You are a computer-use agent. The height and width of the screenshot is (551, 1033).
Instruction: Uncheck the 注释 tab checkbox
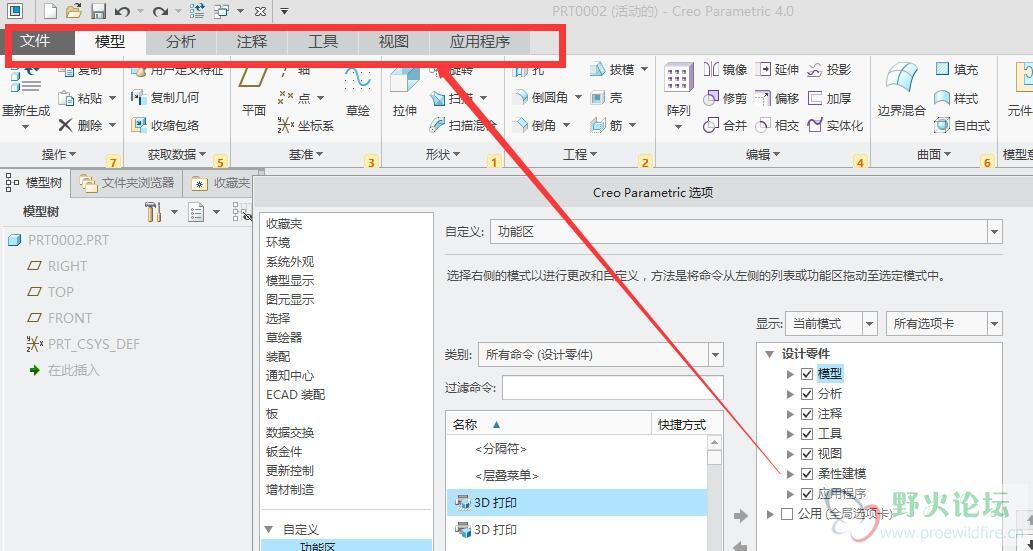806,414
